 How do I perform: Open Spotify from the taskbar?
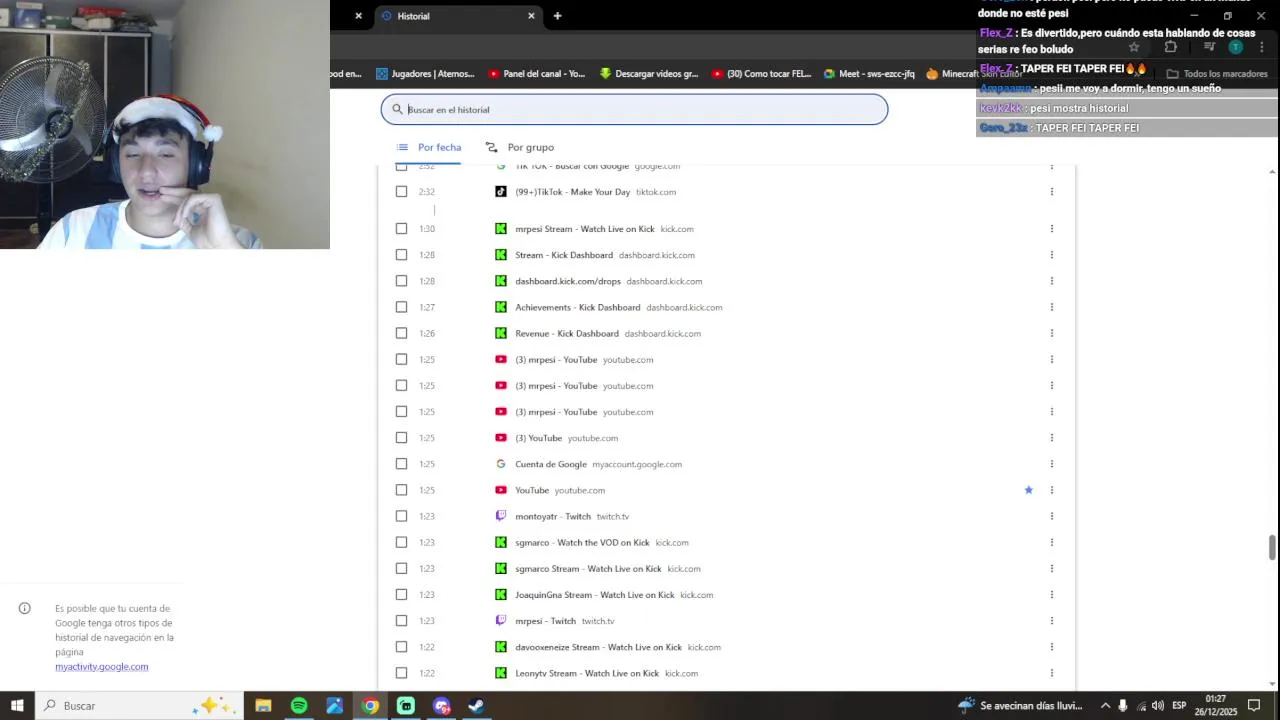point(299,706)
